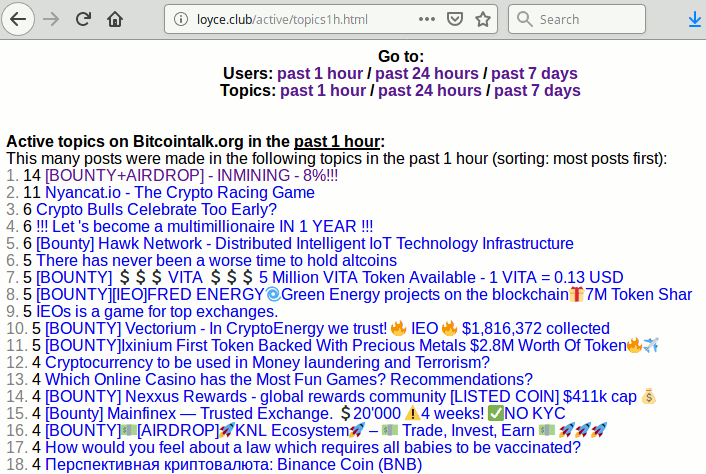Open Topics past 24 hours link

(x=430, y=90)
